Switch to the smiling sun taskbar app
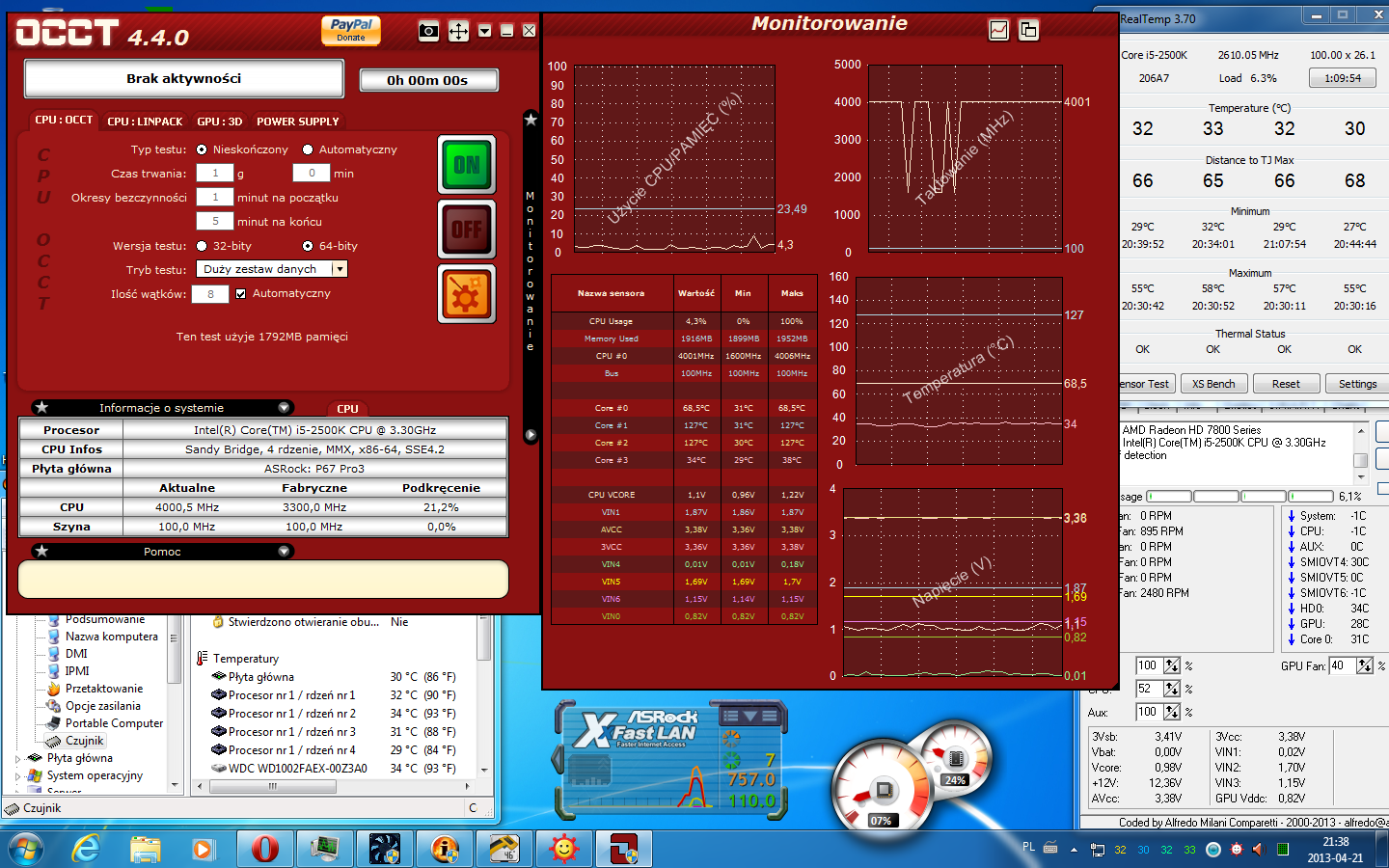 [x=564, y=849]
